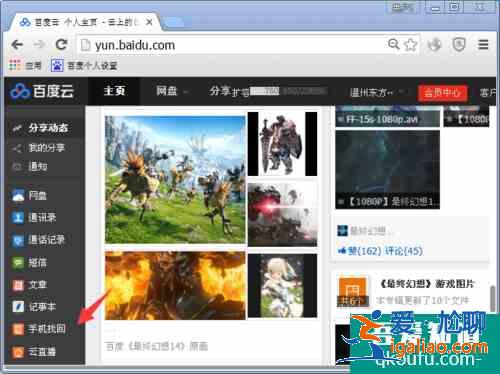Open the 《最终幻想》游戏图片 album title

tap(426, 284)
